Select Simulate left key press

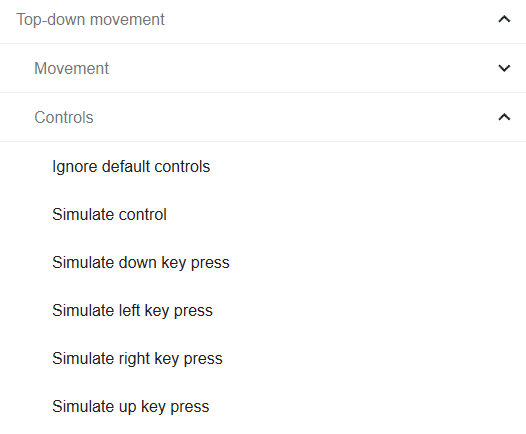(263, 310)
